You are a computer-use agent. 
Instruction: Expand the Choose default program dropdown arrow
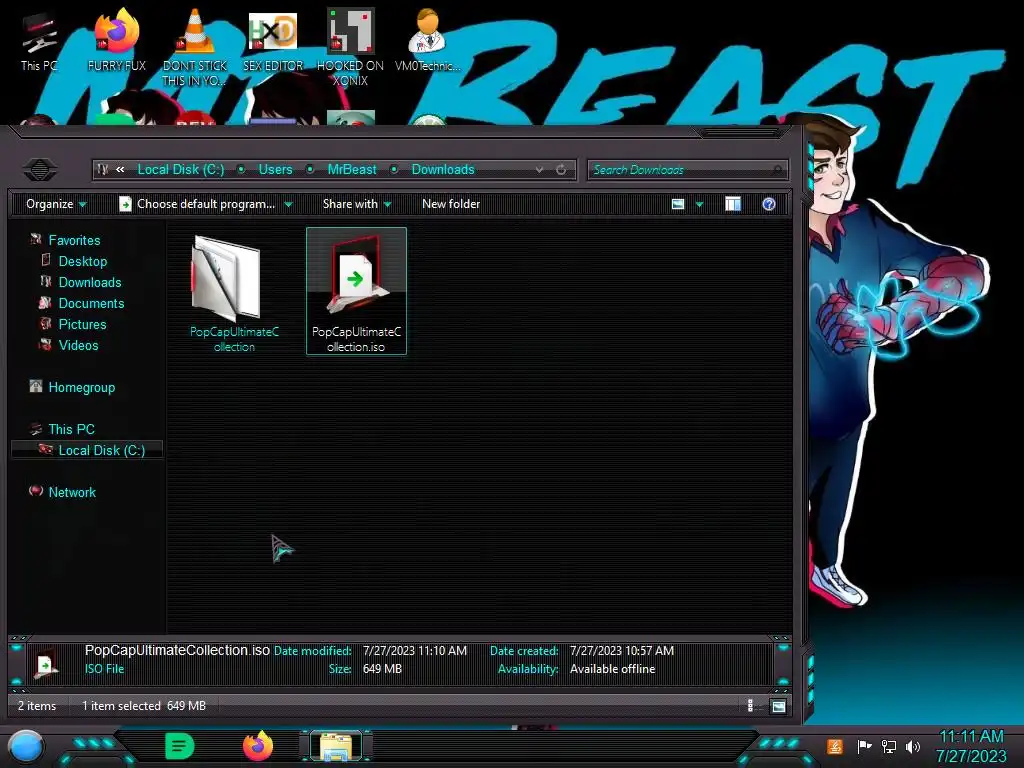tap(288, 204)
